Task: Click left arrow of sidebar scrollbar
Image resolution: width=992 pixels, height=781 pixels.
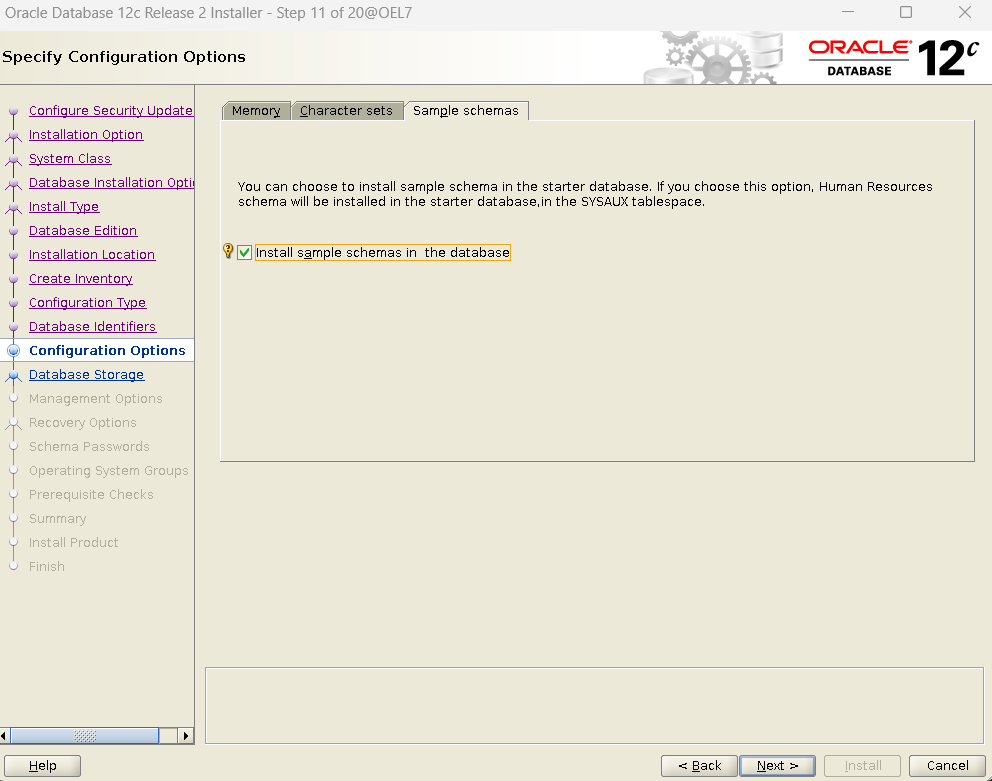Action: point(4,735)
